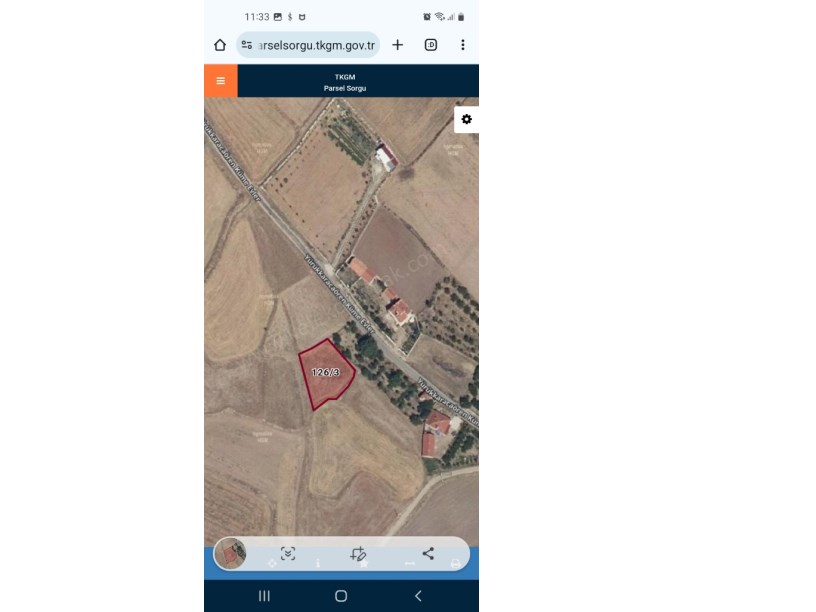
Task: Tap the scroll capture icon
Action: [x=288, y=553]
